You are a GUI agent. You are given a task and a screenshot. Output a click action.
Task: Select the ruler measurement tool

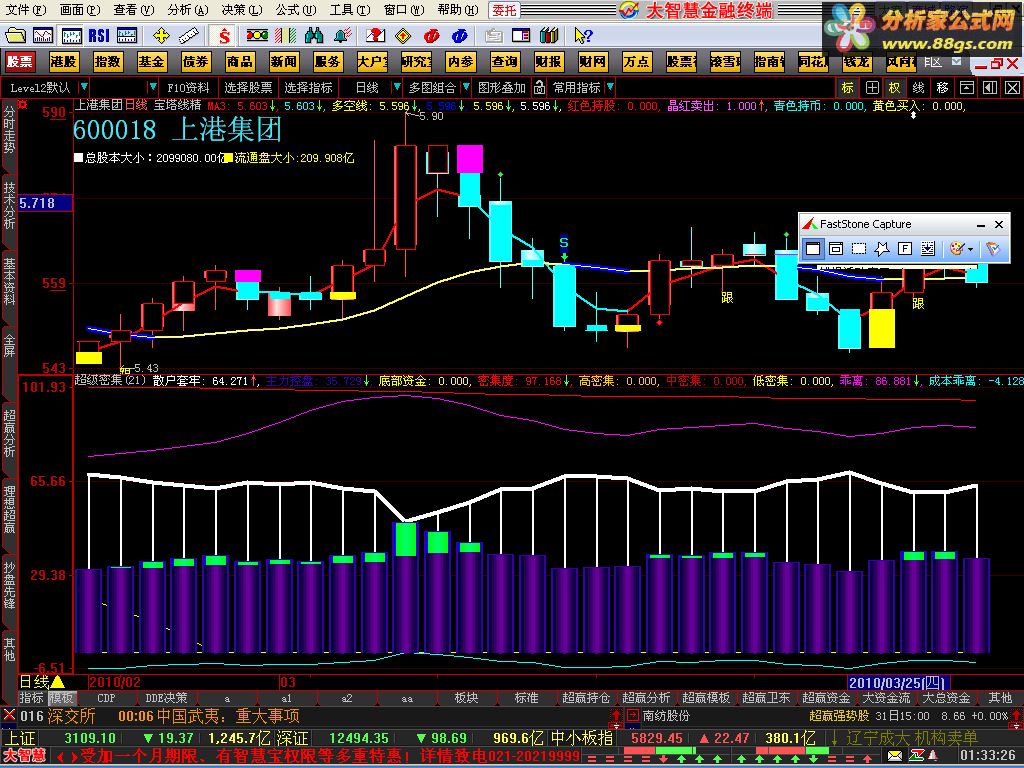188,35
